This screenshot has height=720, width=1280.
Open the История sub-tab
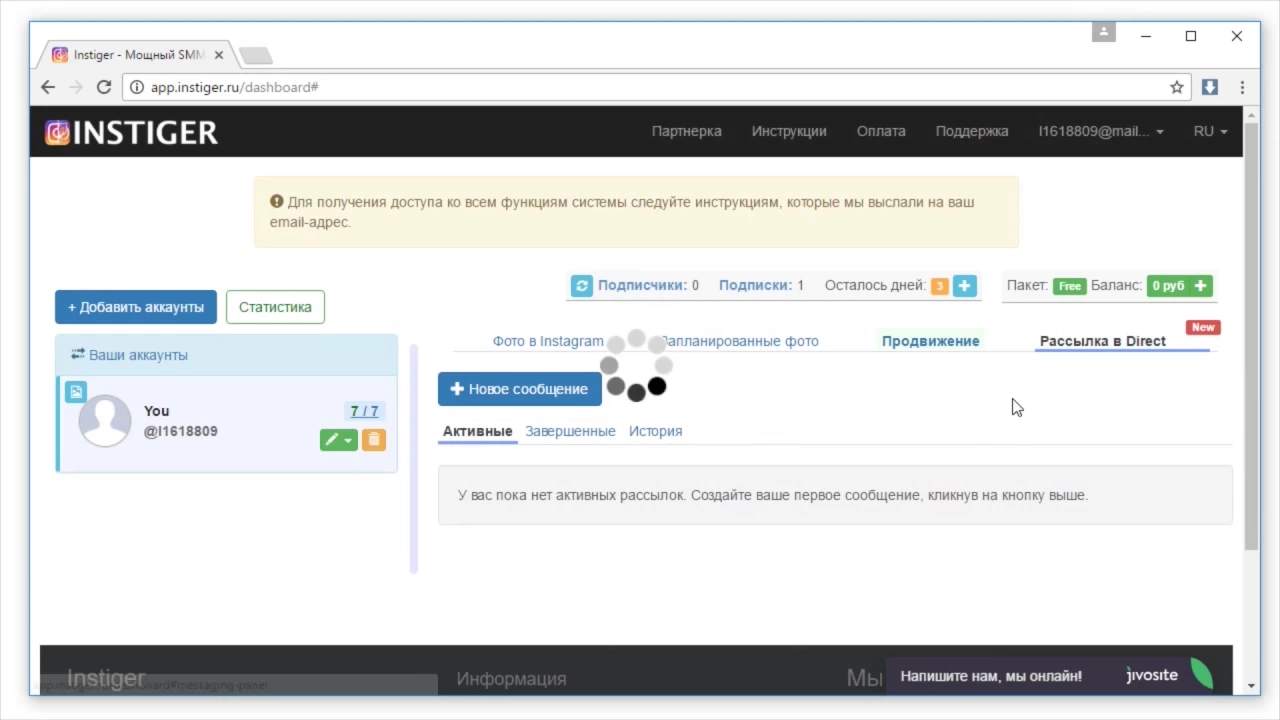[x=655, y=431]
